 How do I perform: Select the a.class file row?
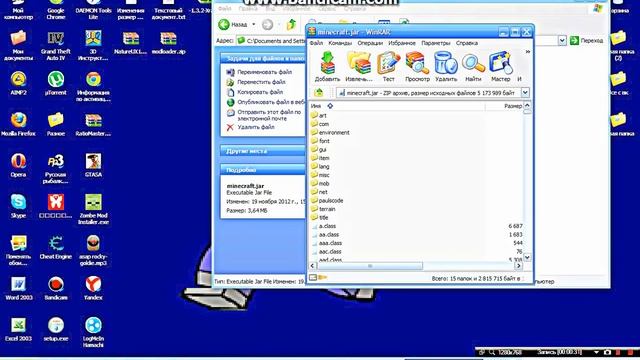coord(416,226)
